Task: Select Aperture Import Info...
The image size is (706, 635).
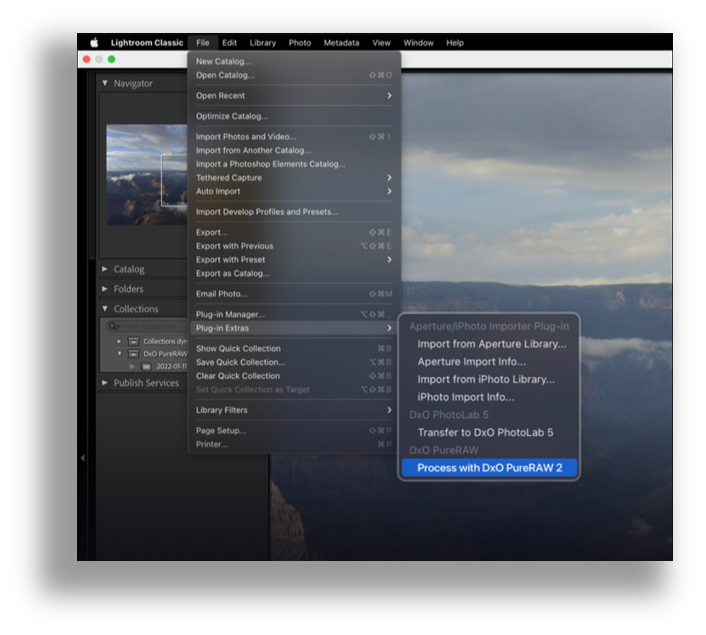Action: (x=489, y=362)
